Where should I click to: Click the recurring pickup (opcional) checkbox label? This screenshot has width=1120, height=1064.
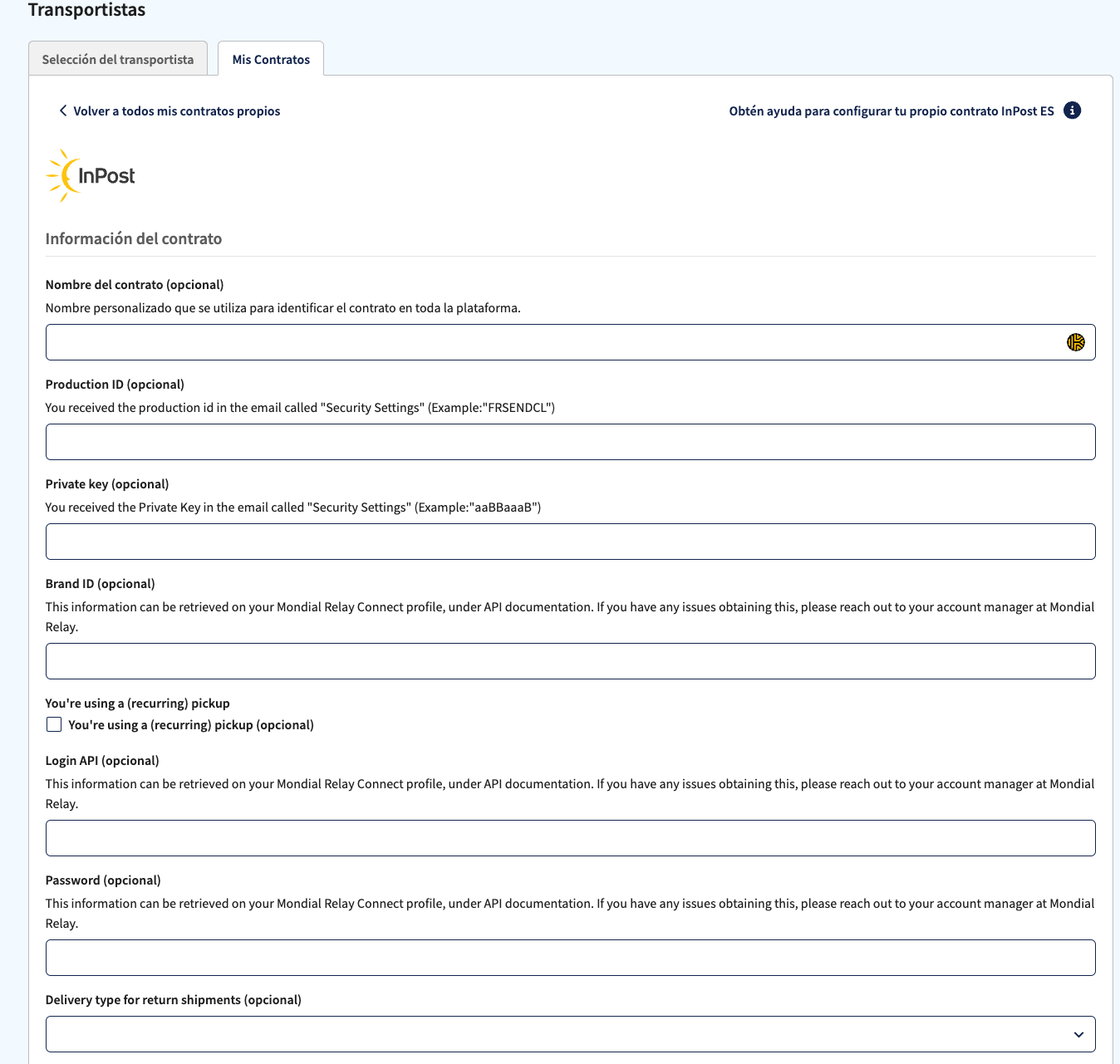[x=191, y=724]
